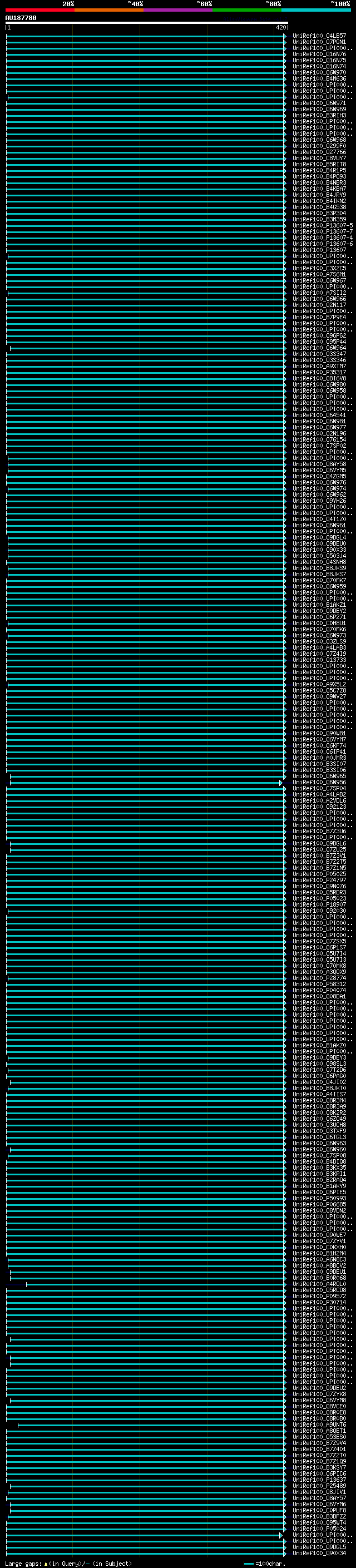Click the last hit UniRef100_Q90X34
Viewport: 356px width, 1568px height.
(319, 1554)
